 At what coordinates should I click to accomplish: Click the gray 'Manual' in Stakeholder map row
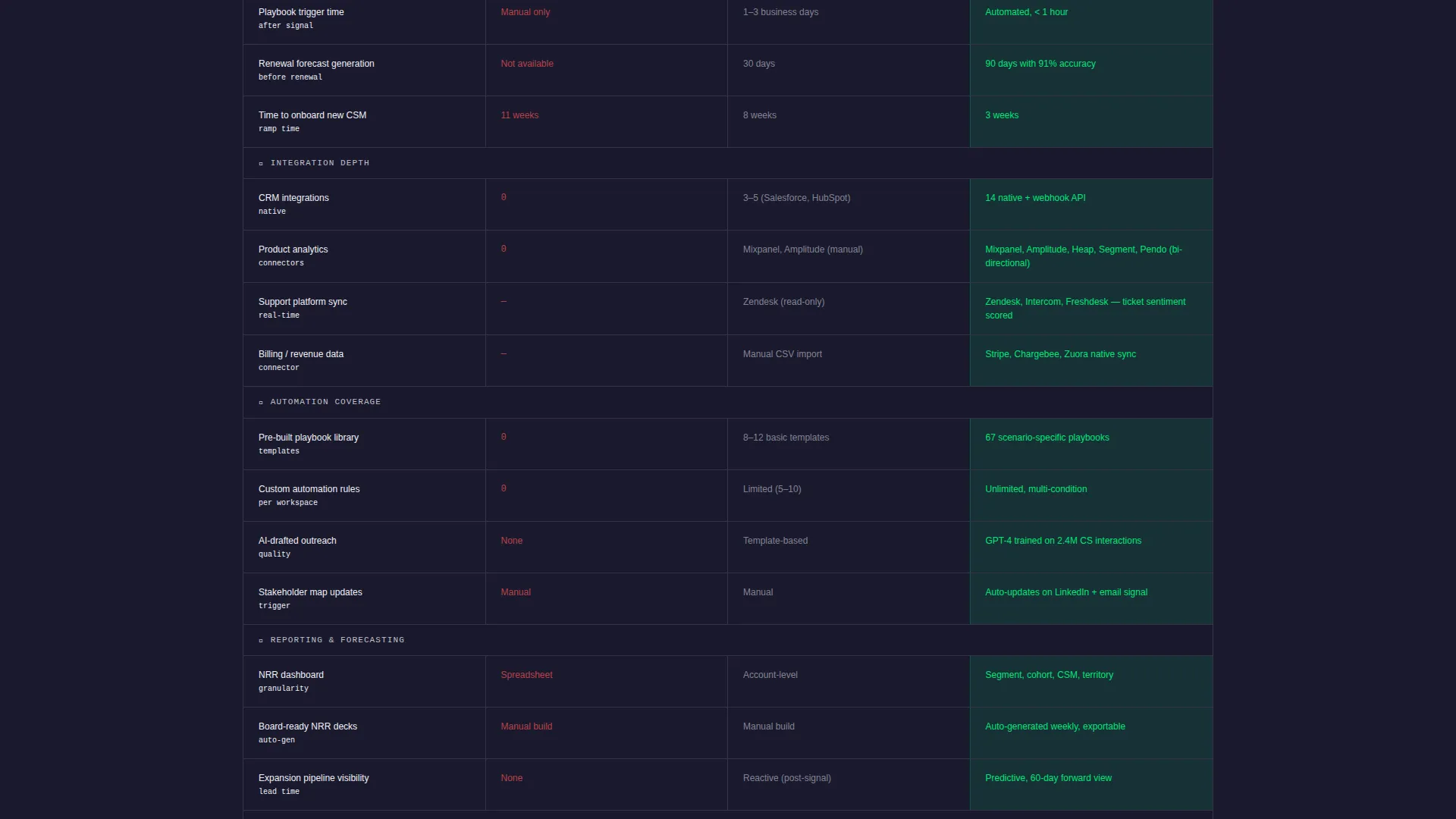click(x=758, y=592)
